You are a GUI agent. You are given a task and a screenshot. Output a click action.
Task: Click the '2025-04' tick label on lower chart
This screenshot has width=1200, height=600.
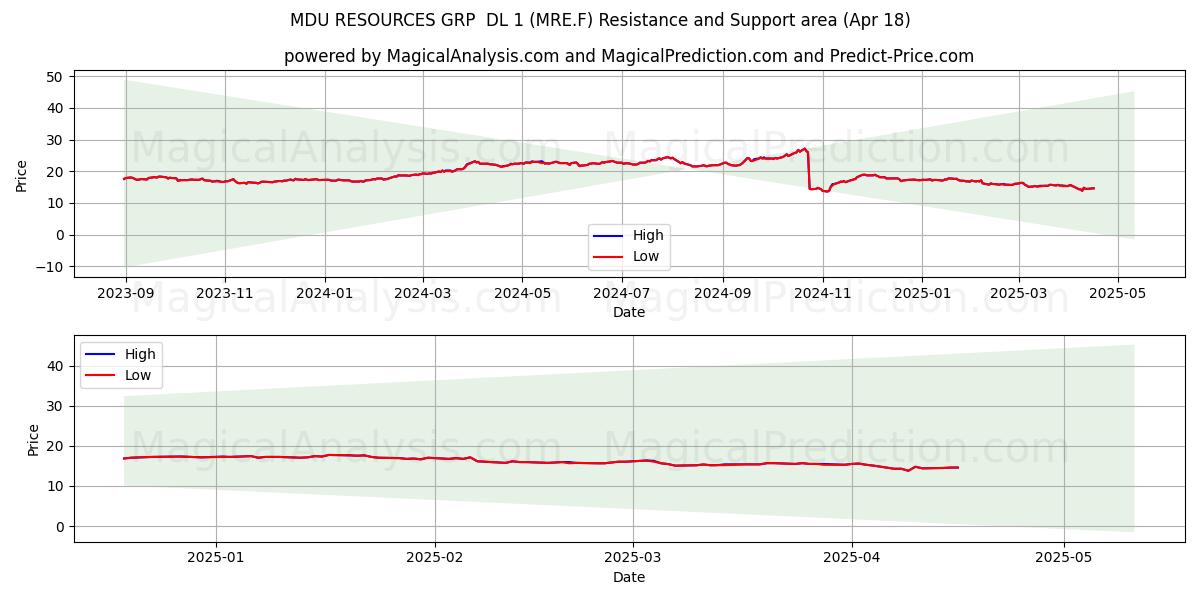coord(853,559)
